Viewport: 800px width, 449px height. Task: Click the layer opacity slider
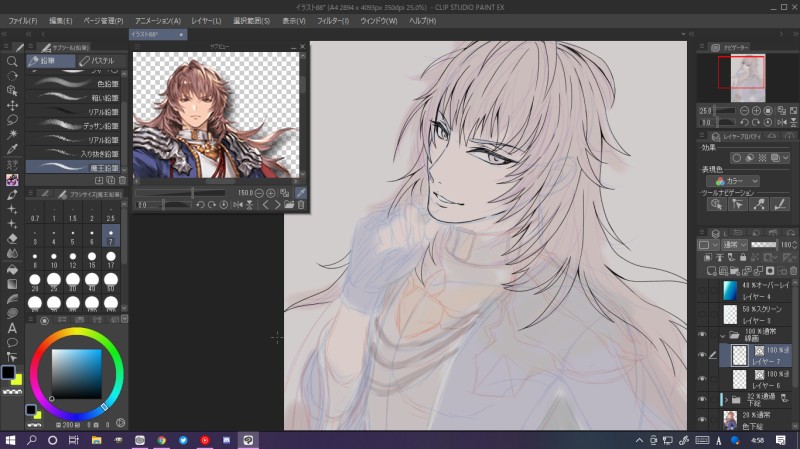[x=764, y=245]
